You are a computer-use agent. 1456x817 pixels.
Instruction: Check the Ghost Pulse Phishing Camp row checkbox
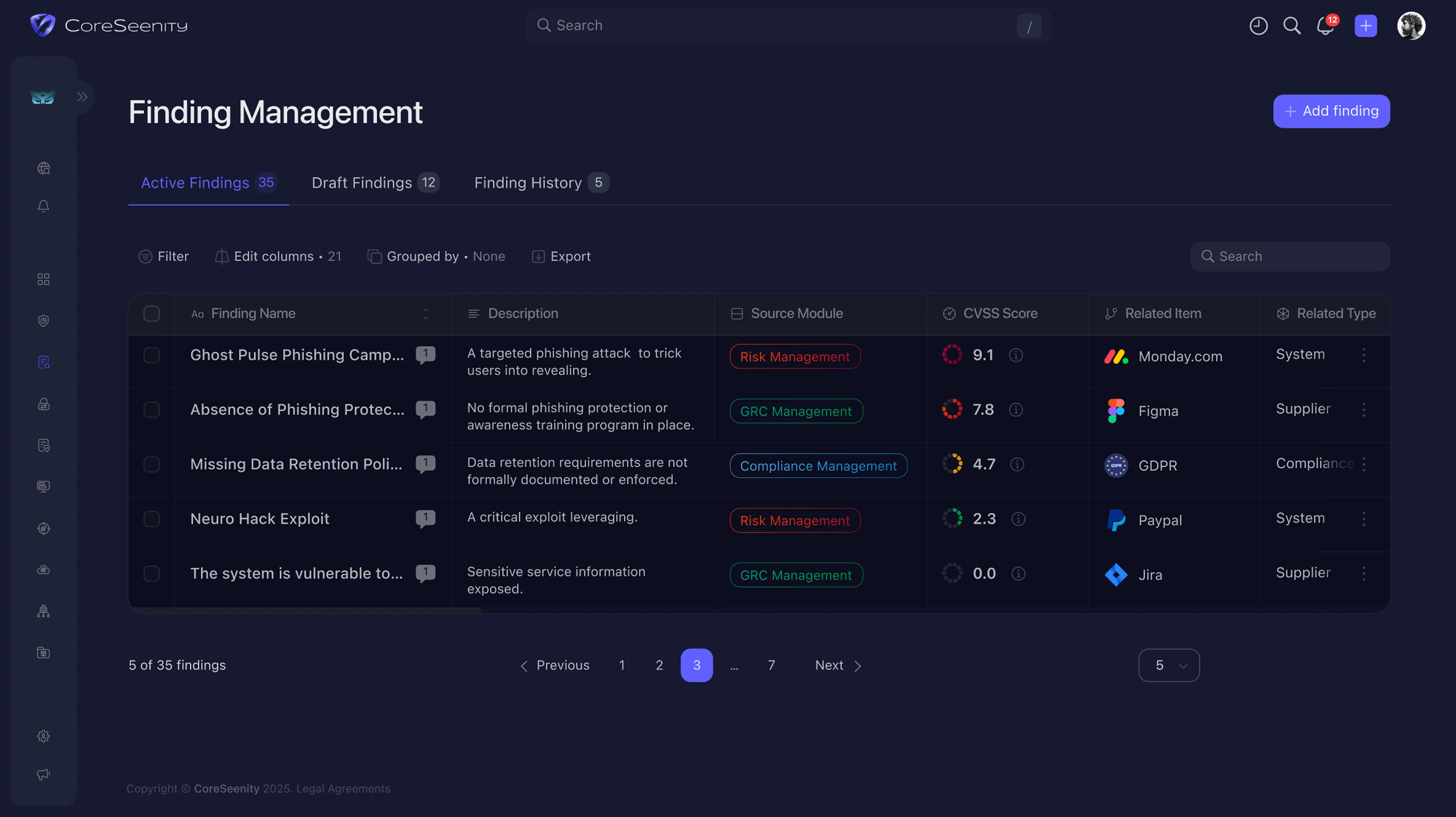(152, 355)
